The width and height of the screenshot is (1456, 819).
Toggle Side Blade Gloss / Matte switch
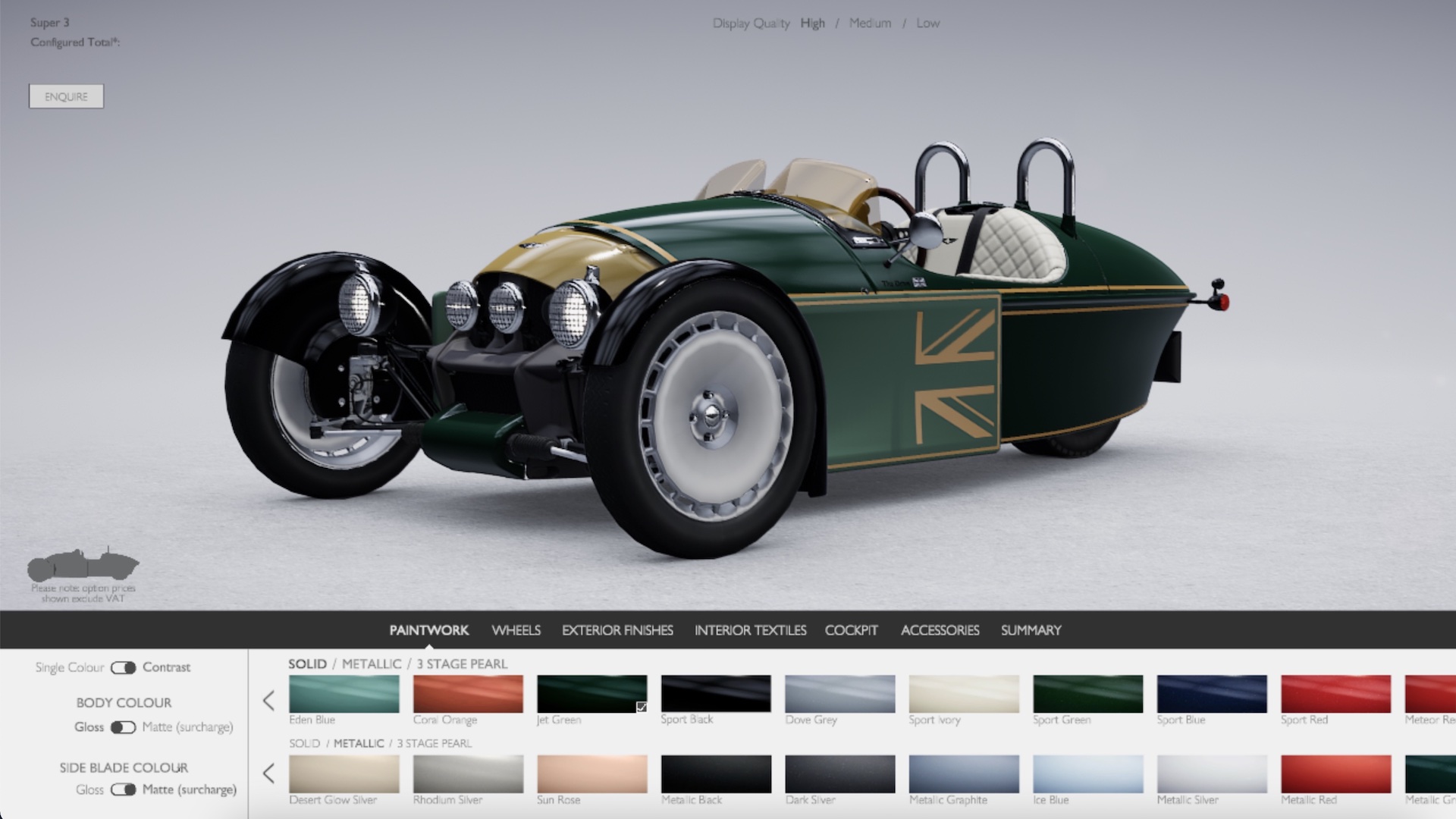point(123,789)
